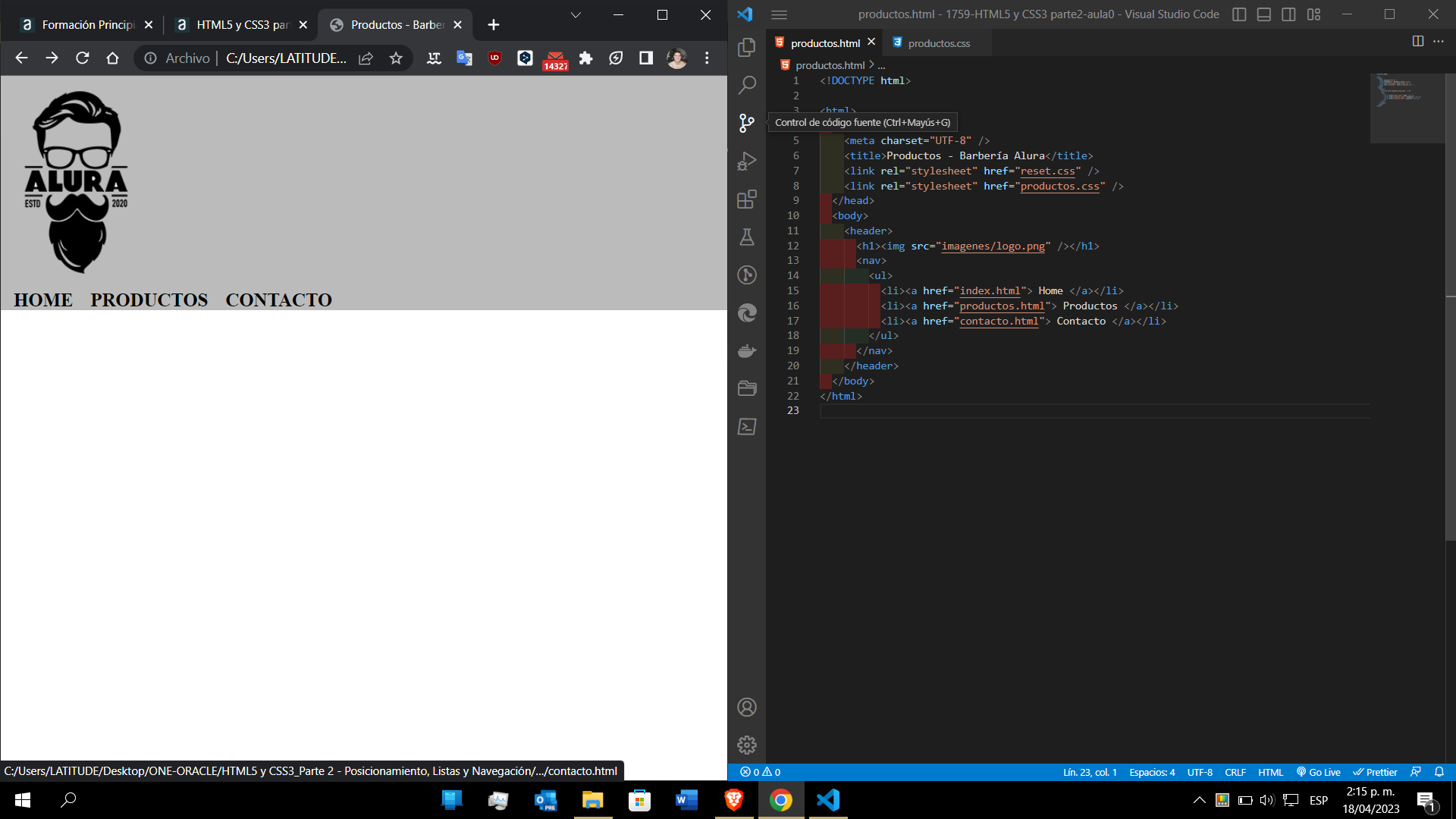Open the terminal panel icon in activity bar
The height and width of the screenshot is (819, 1456).
747,427
